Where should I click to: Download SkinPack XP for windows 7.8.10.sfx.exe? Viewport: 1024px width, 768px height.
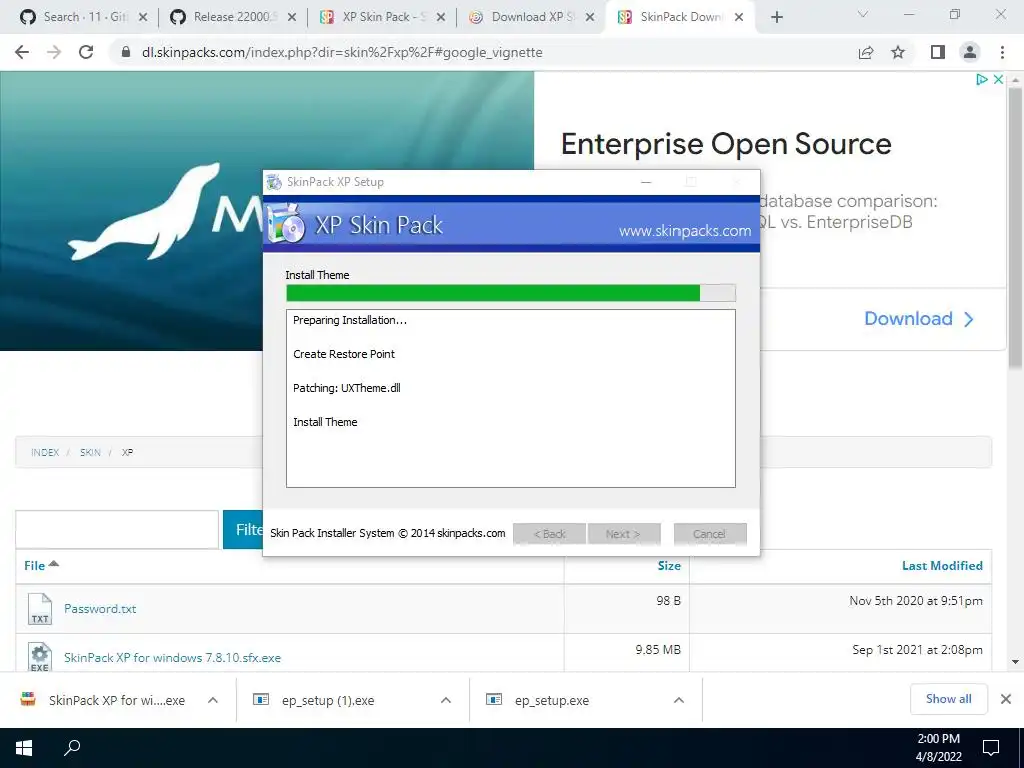(172, 658)
